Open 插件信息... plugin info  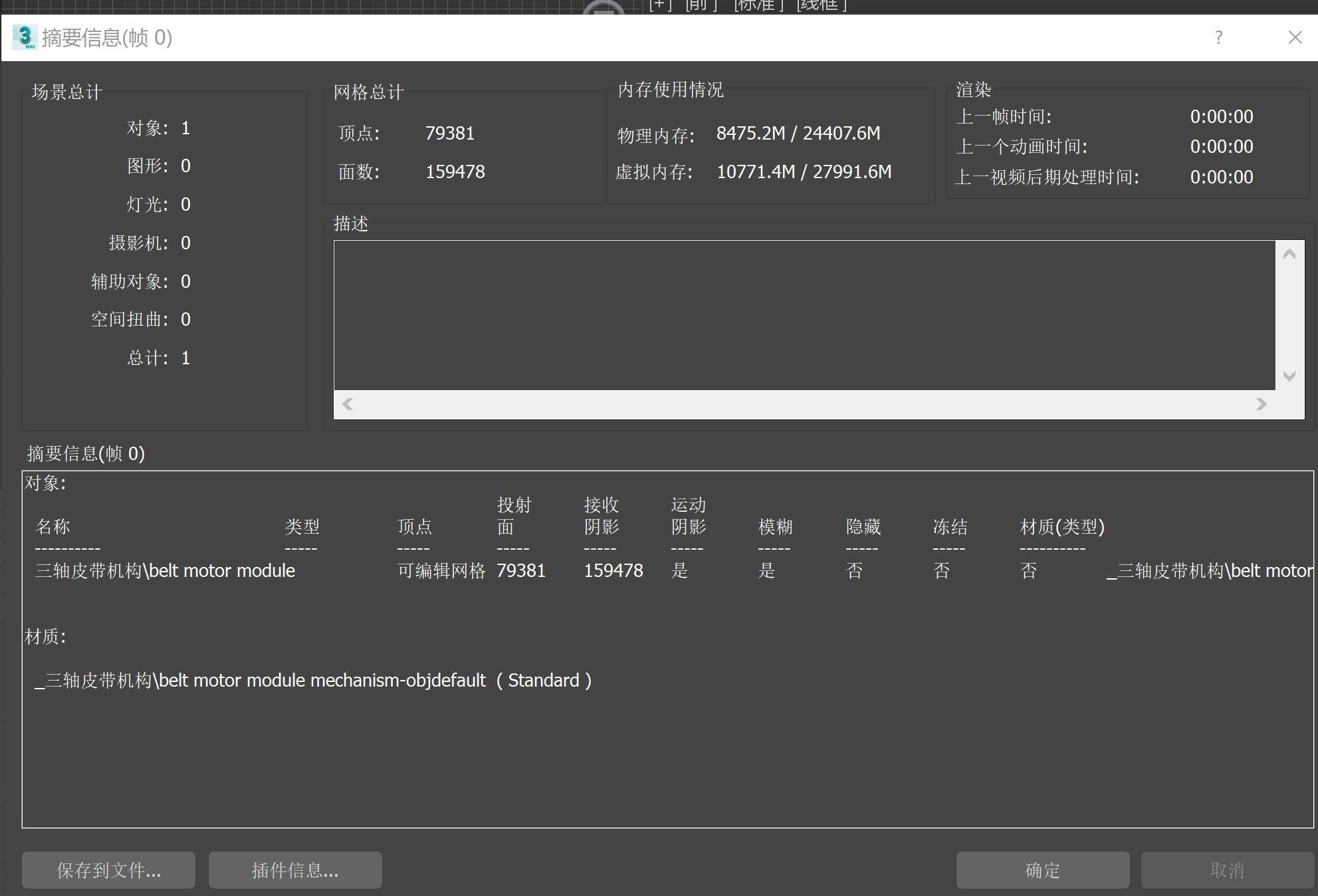point(295,870)
